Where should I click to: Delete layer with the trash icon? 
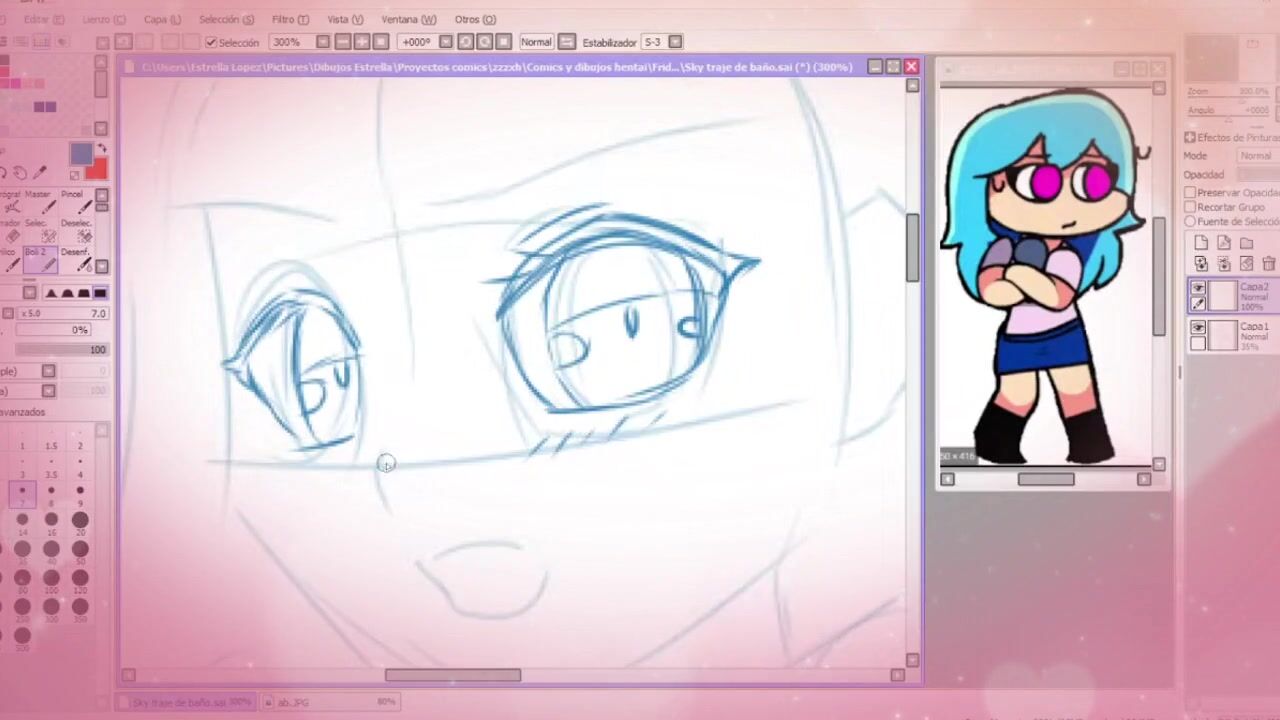(x=1268, y=264)
